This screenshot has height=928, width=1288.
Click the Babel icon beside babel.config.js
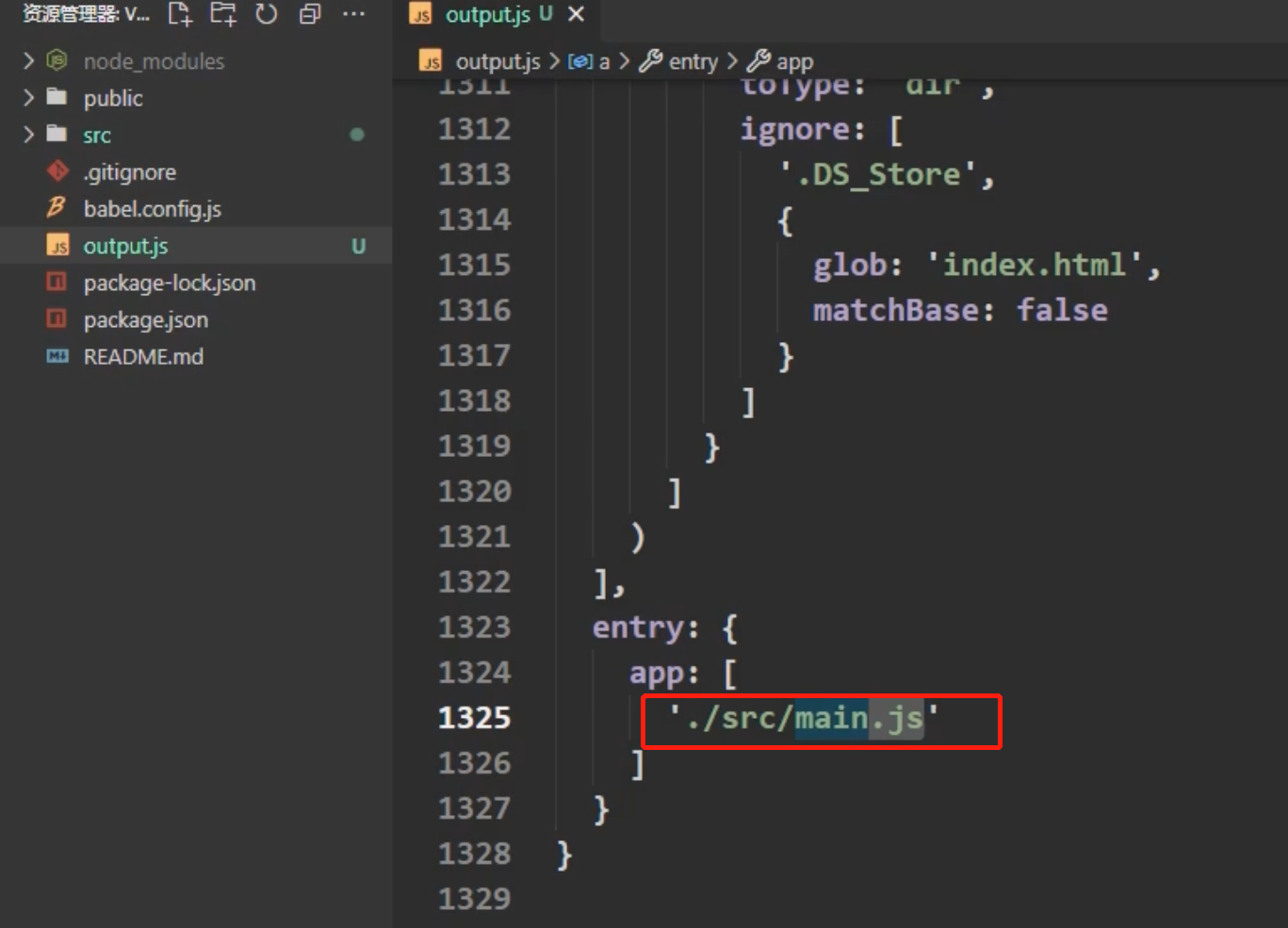[57, 208]
